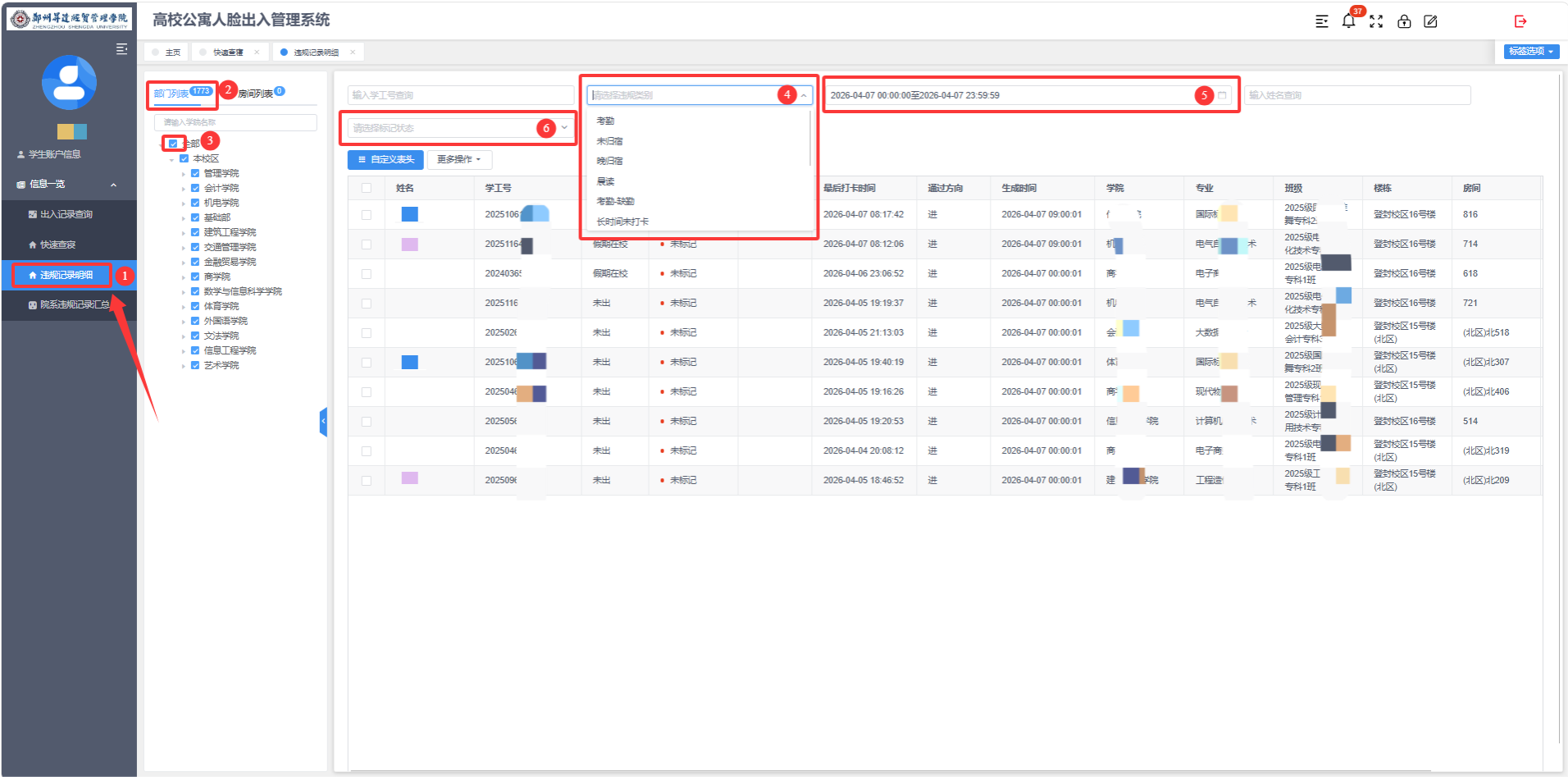Close the 快速查寝 tab
The image size is (1568, 777).
click(x=257, y=53)
